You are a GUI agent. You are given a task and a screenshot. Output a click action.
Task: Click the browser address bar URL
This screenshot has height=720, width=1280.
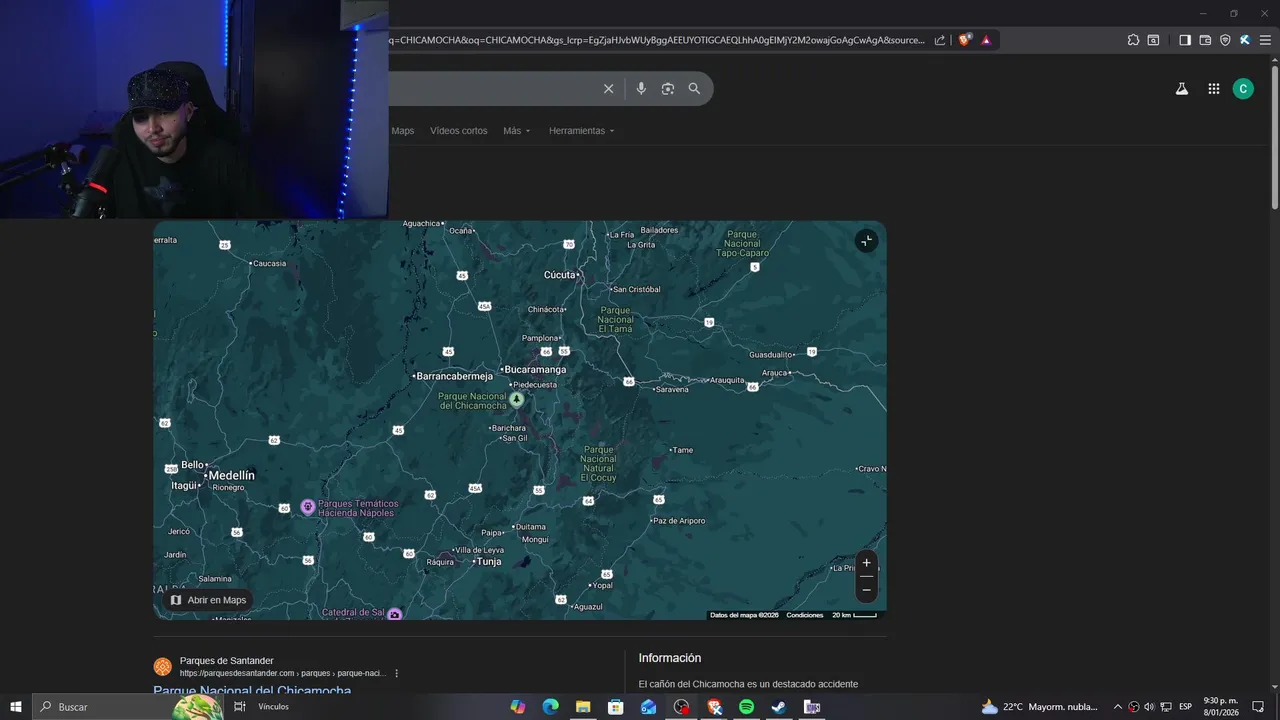(x=657, y=40)
